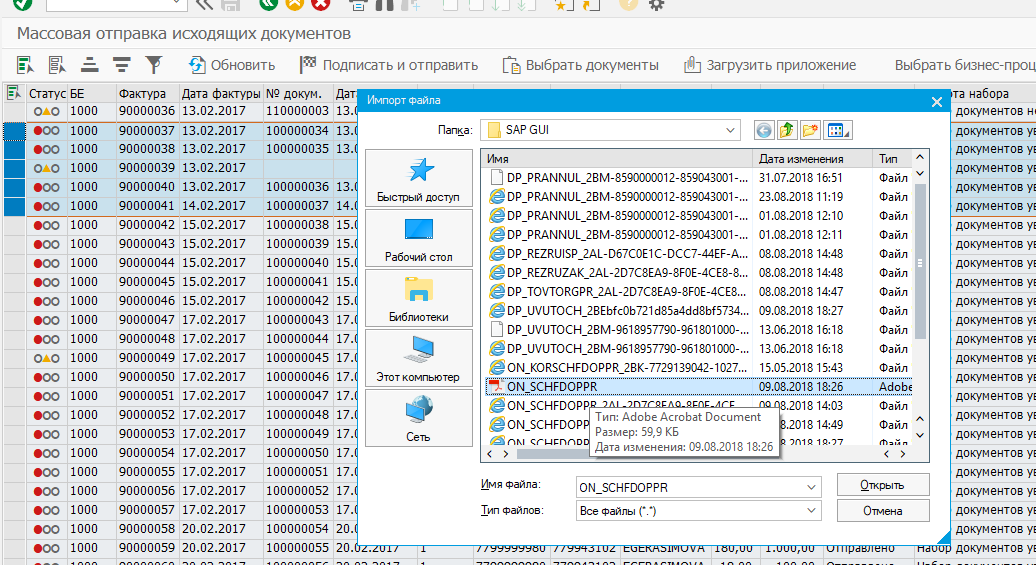
Task: Click Подписать и отправить in the toolbar
Action: (x=389, y=65)
